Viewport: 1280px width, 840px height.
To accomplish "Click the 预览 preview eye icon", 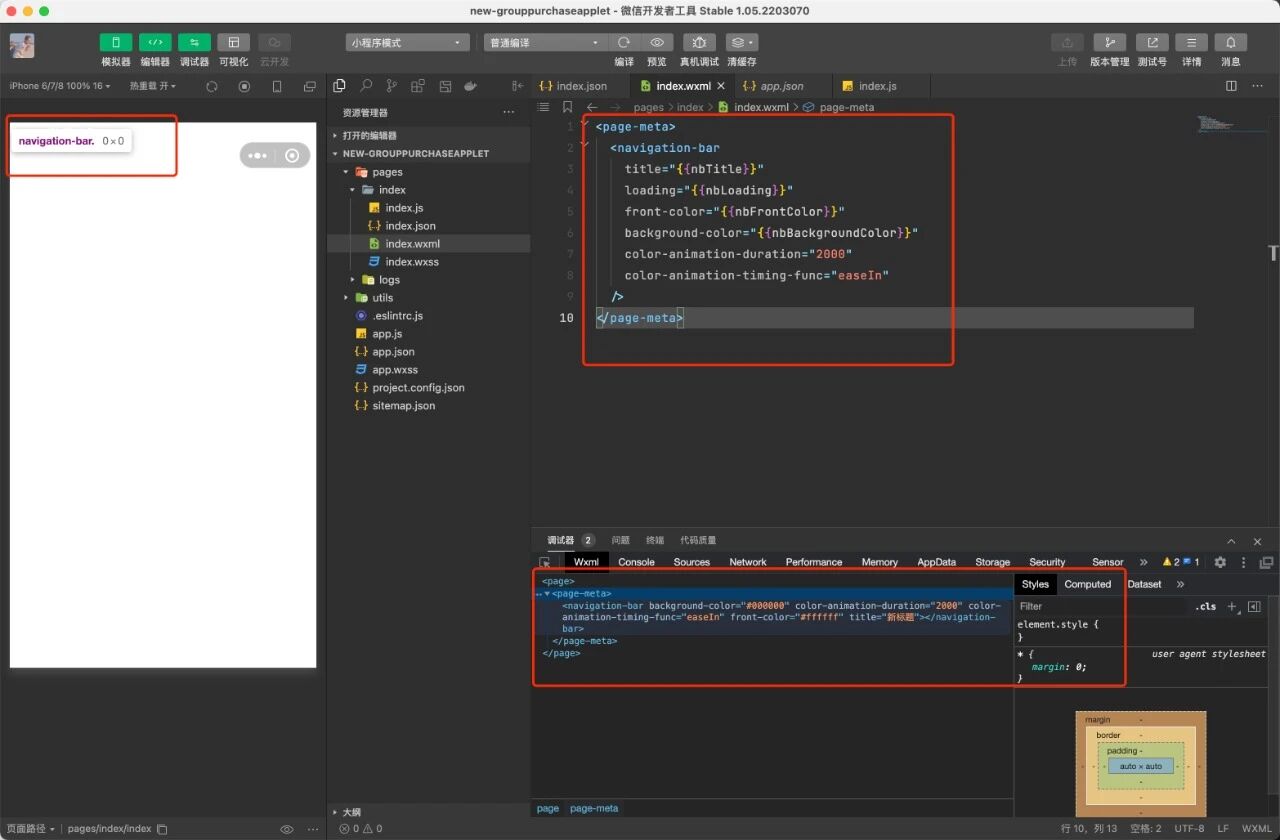I will point(657,42).
